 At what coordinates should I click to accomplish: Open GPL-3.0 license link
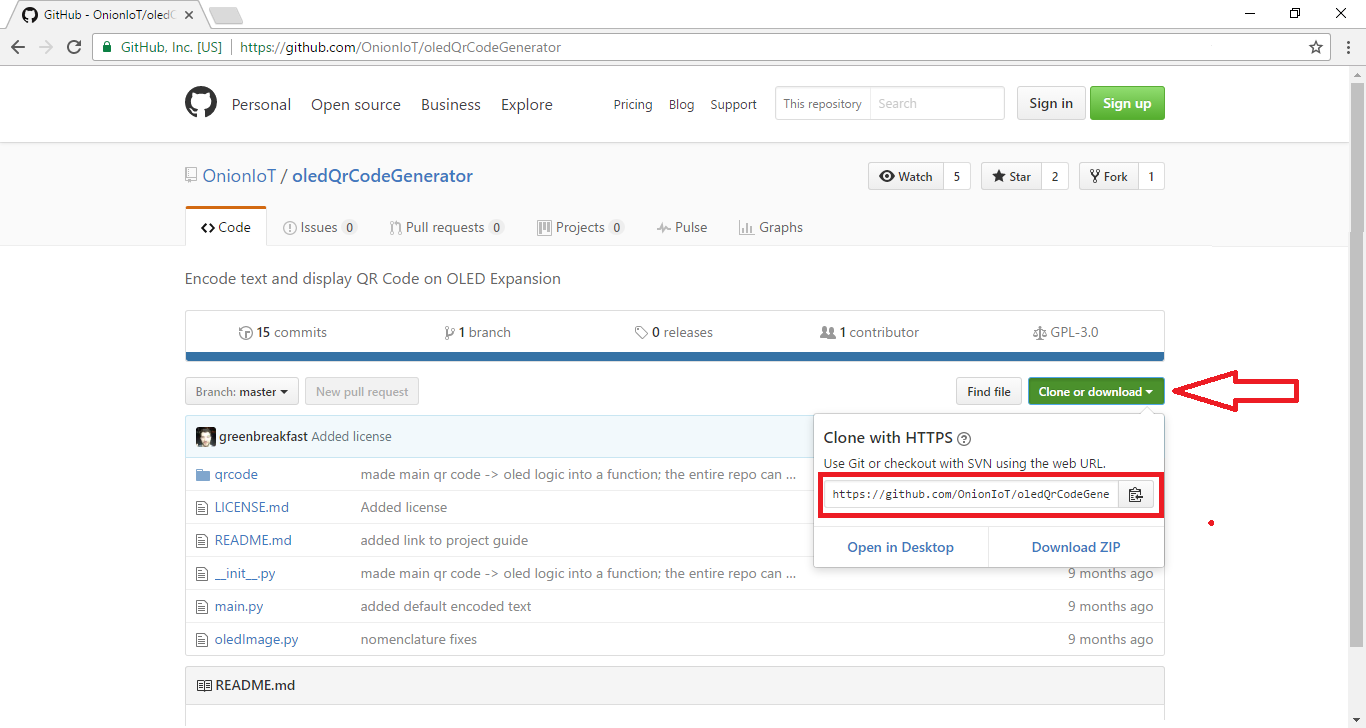point(1065,332)
